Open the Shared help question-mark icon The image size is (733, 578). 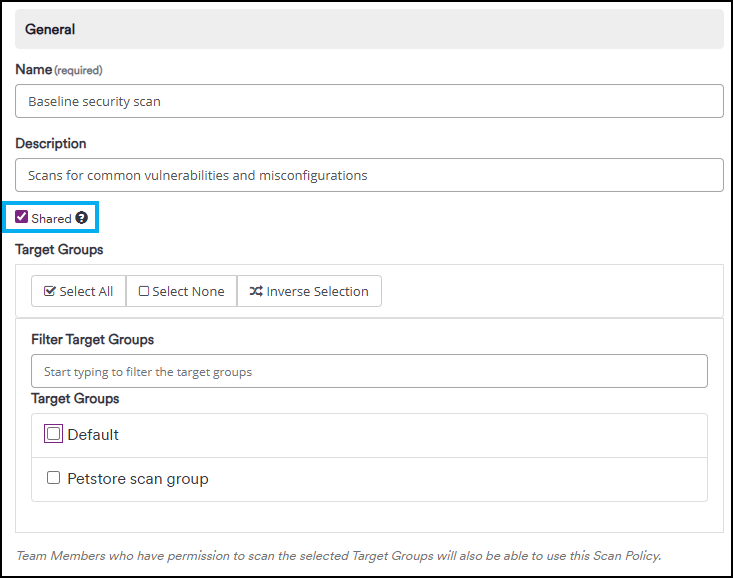[81, 218]
